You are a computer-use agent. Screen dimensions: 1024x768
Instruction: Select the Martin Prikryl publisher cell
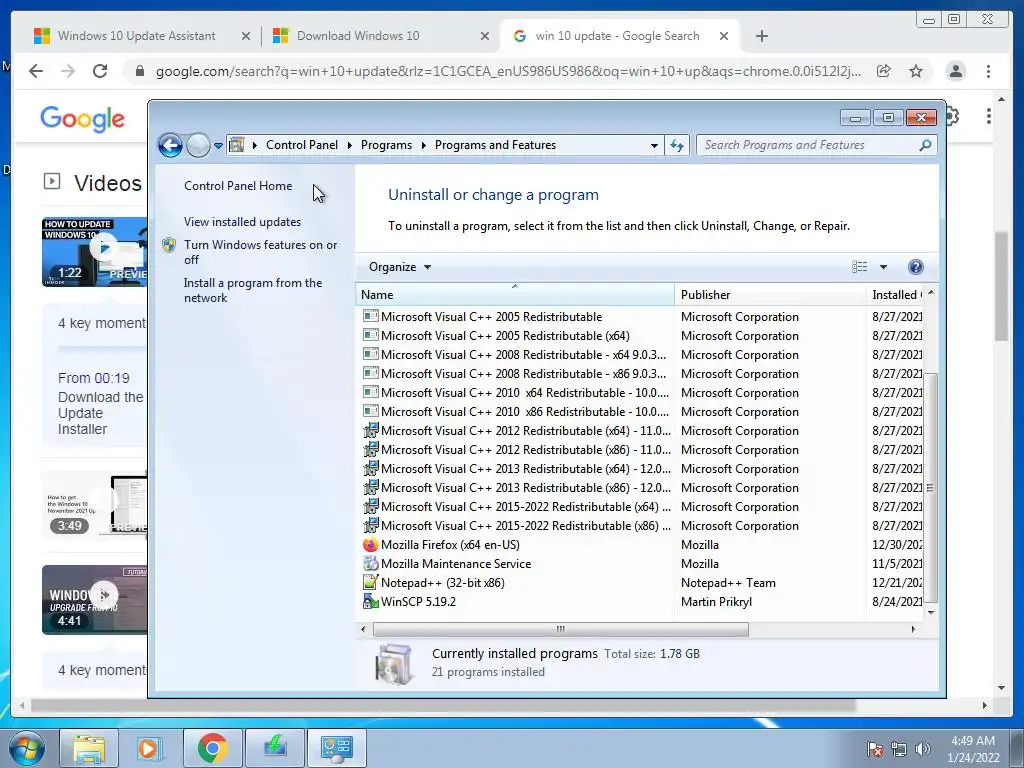[716, 601]
